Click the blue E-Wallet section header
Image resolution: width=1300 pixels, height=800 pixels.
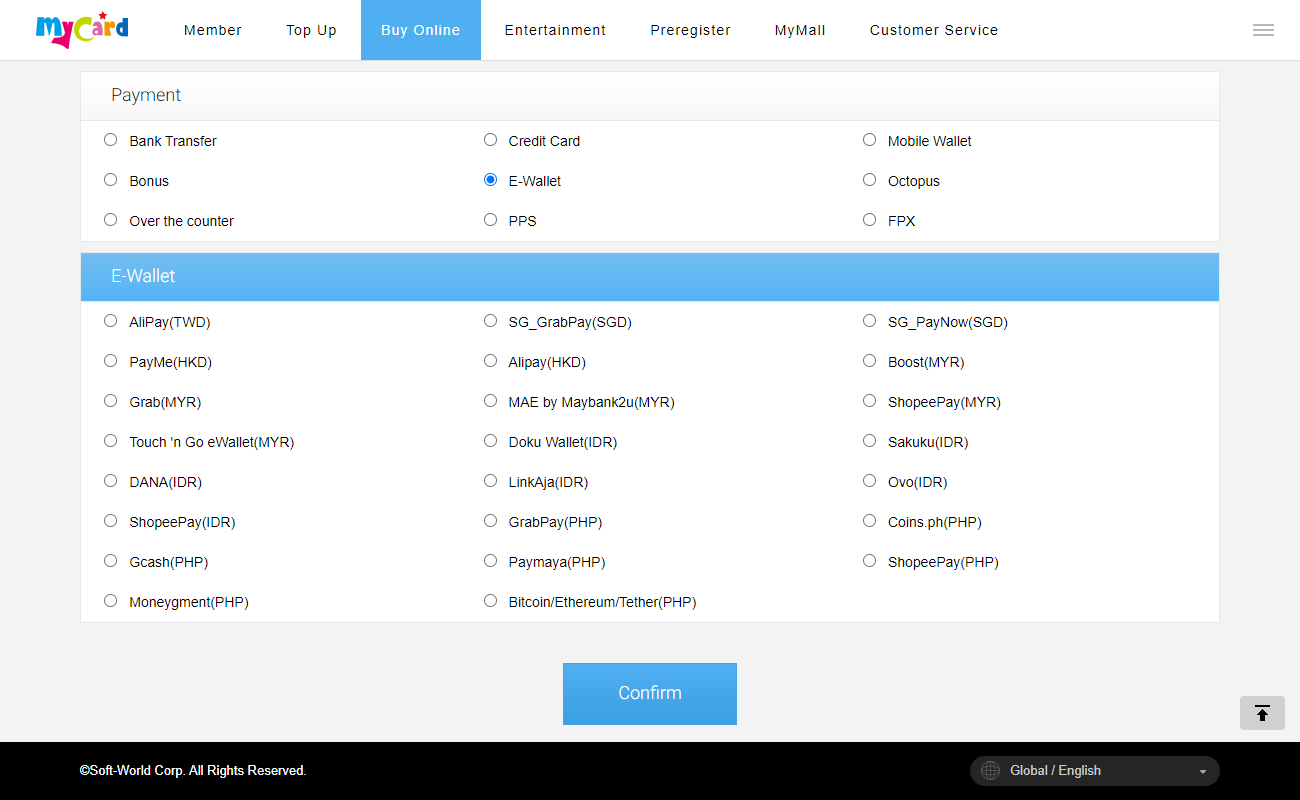[650, 277]
